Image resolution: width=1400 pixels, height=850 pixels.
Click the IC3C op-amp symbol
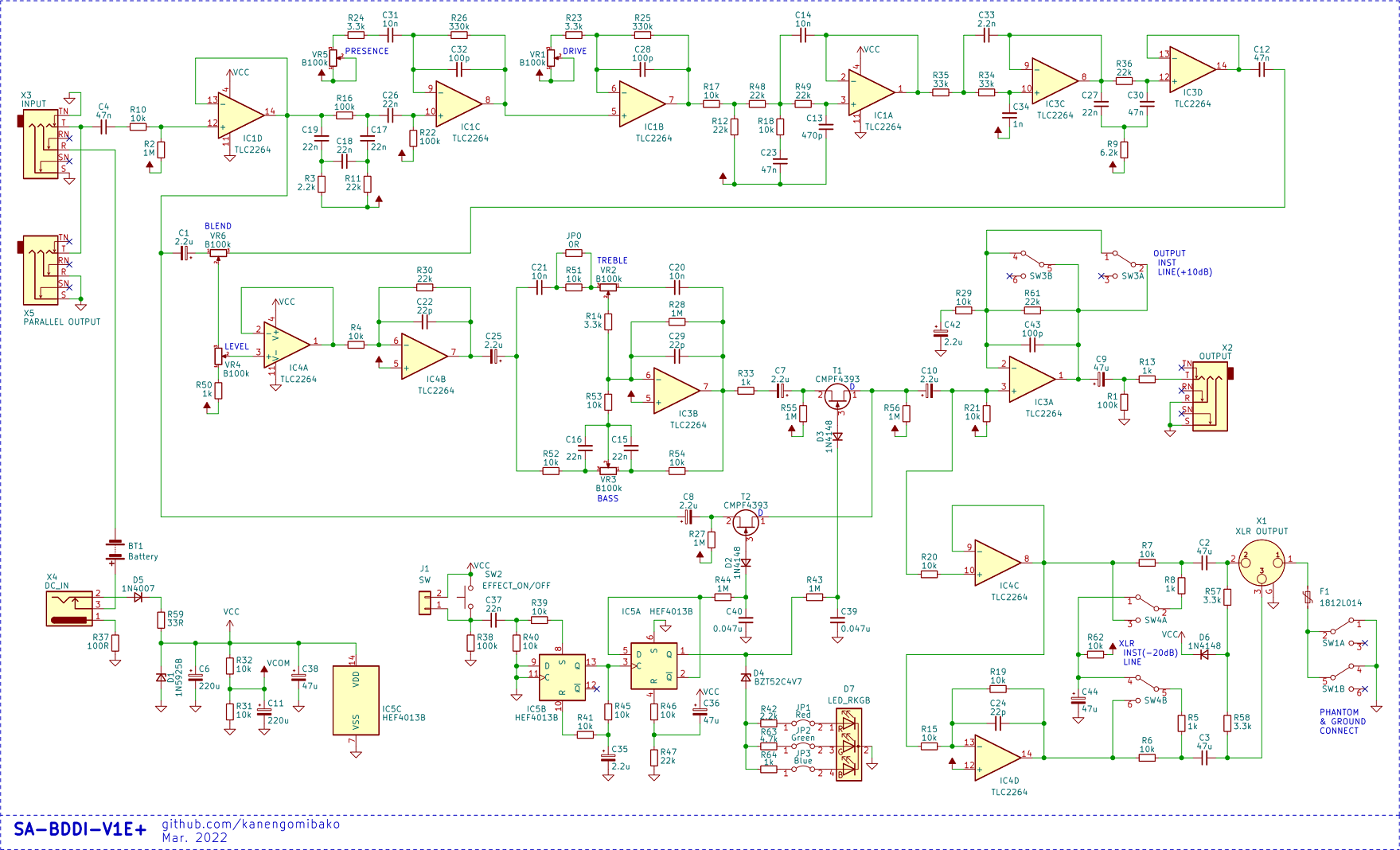point(1055,81)
